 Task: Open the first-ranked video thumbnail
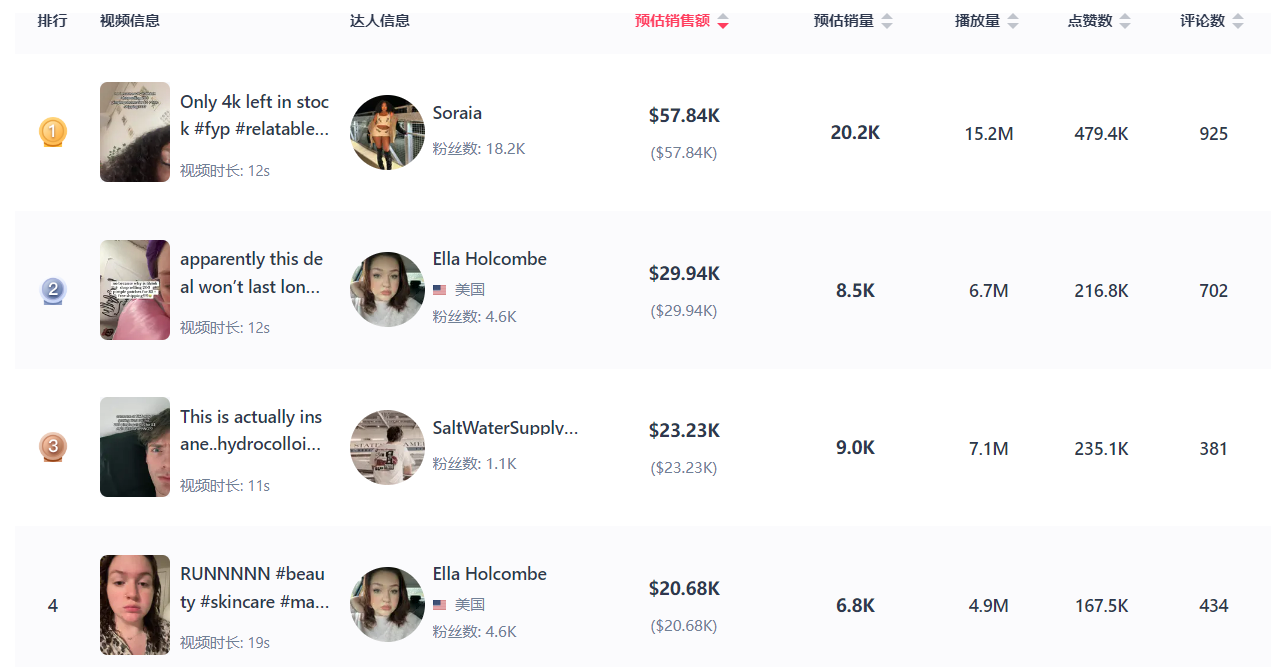[135, 132]
